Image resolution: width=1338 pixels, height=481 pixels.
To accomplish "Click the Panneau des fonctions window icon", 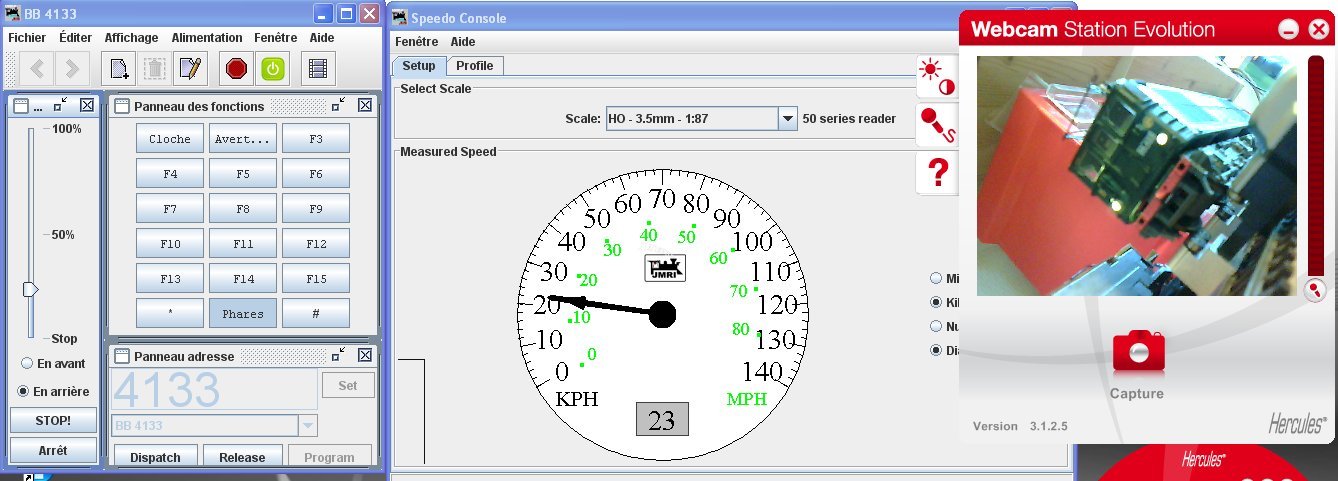I will [x=122, y=105].
